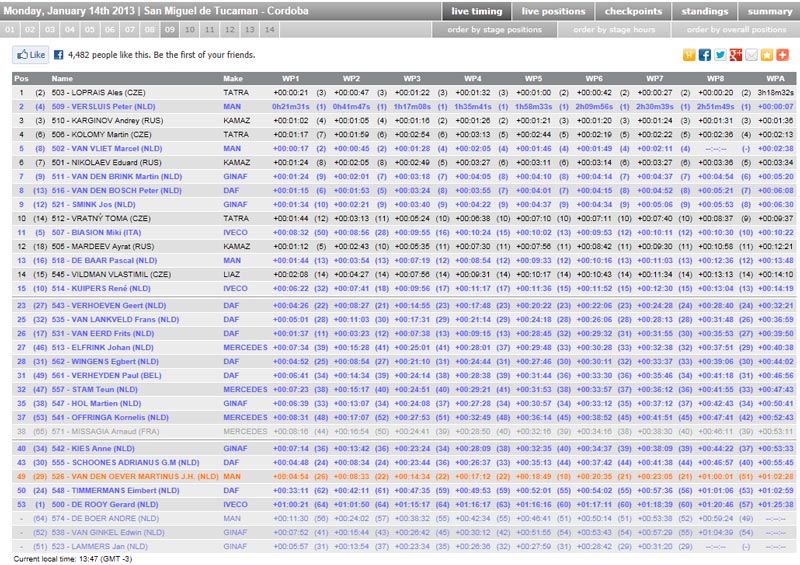Image resolution: width=800 pixels, height=565 pixels.
Task: Select stage 11
Action: pos(209,30)
